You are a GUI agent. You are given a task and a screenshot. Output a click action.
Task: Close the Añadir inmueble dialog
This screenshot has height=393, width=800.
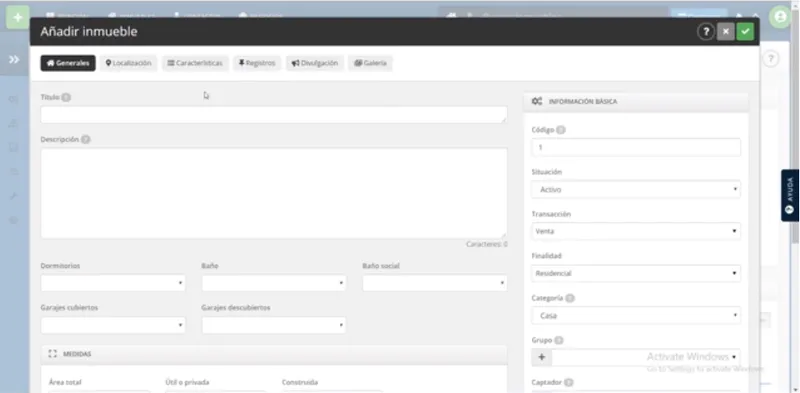[726, 32]
